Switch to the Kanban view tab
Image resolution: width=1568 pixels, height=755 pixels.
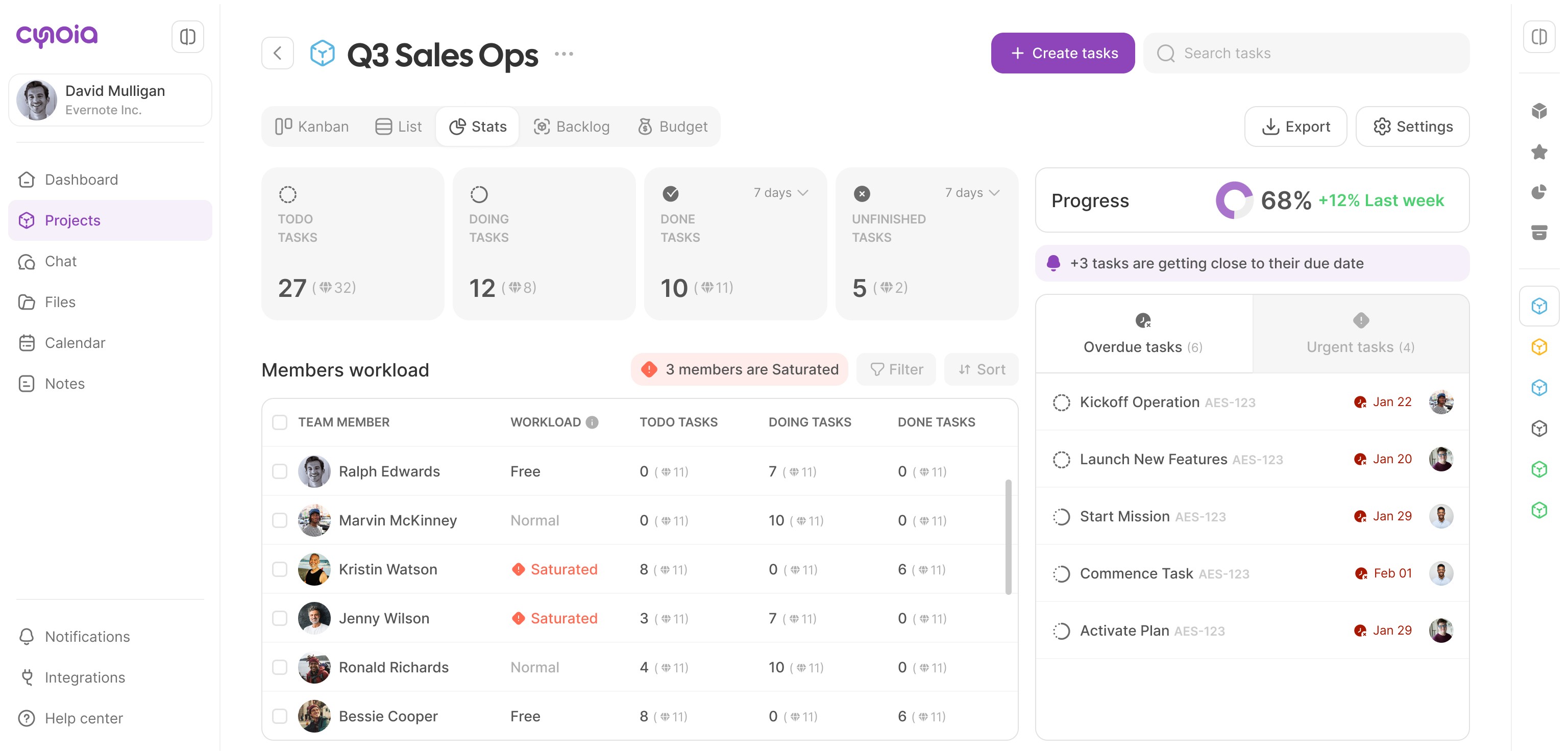click(x=312, y=127)
